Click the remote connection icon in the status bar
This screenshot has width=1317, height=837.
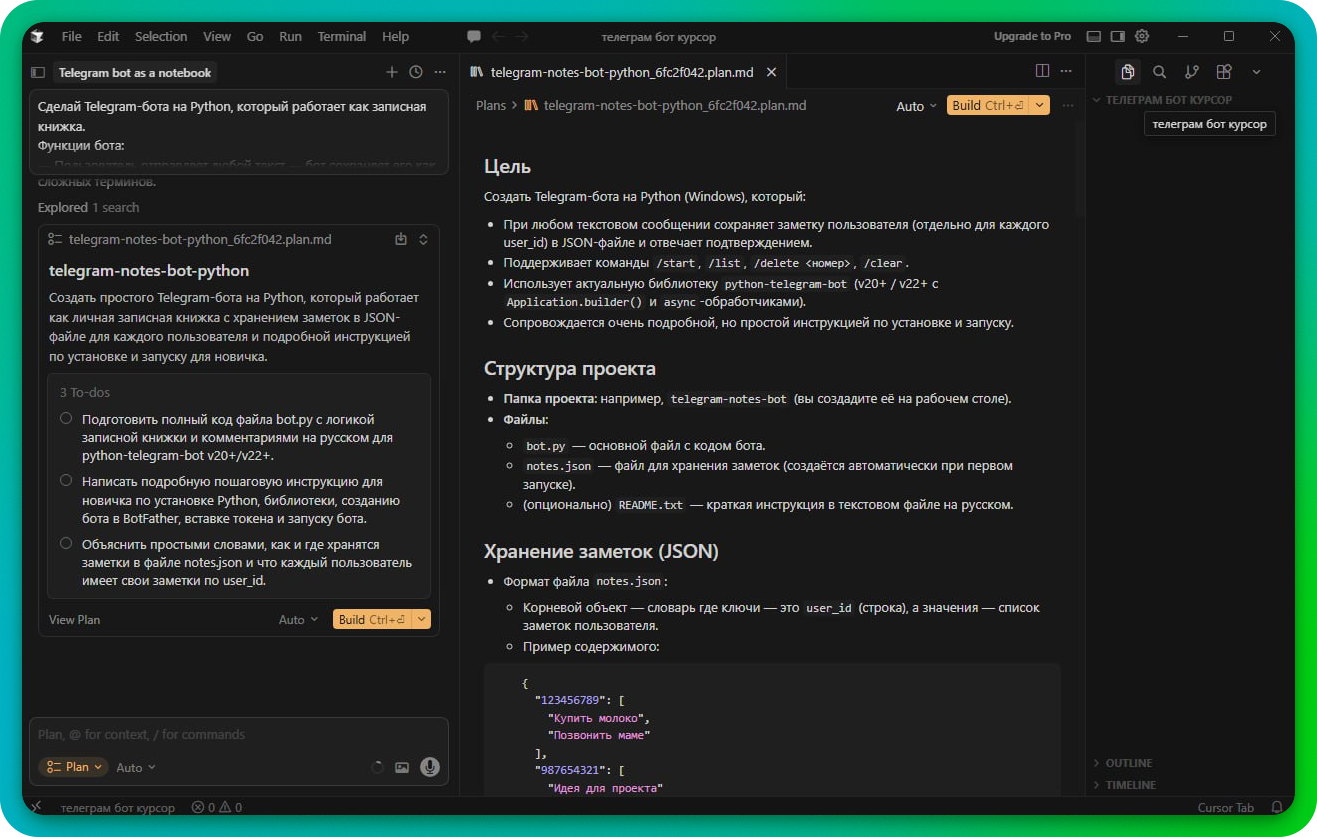click(36, 807)
